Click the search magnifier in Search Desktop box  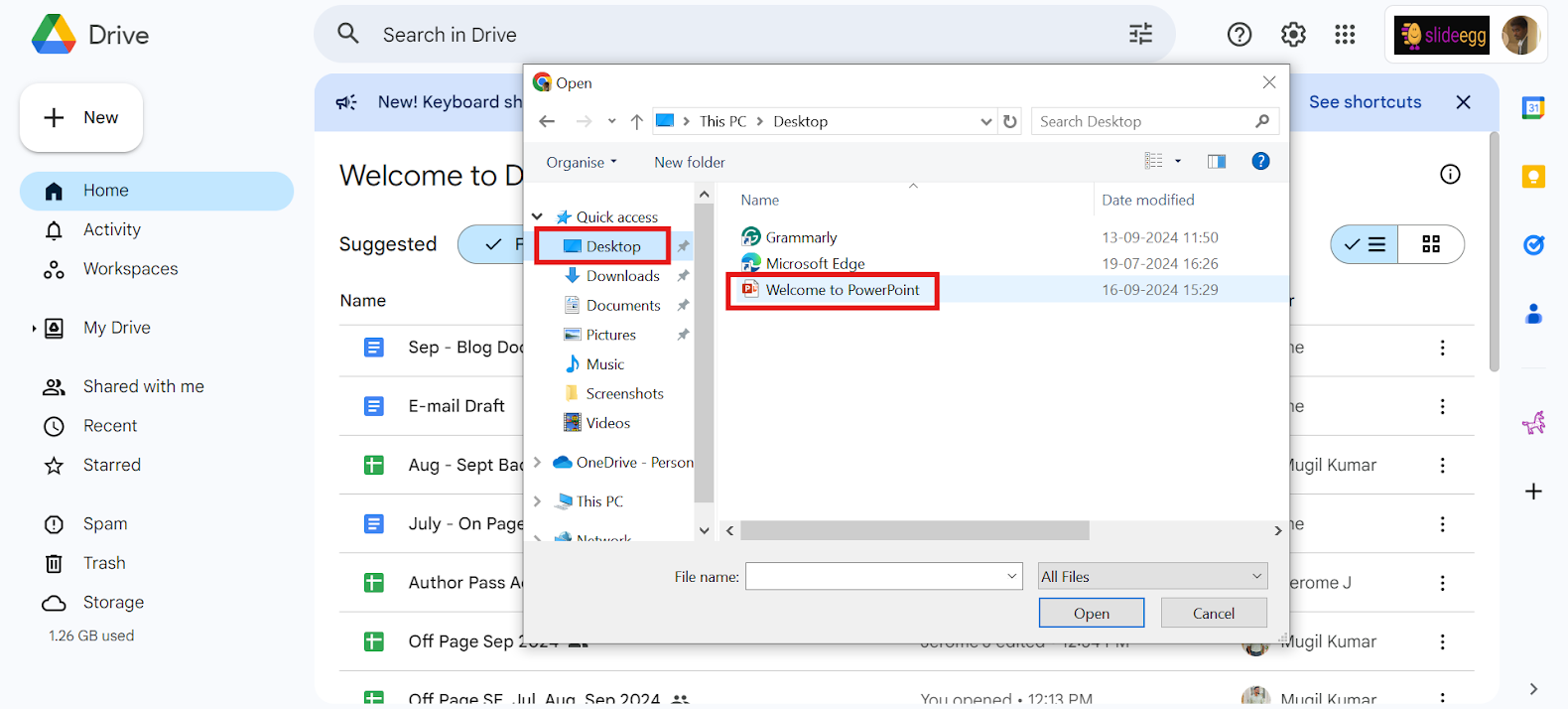pyautogui.click(x=1261, y=121)
